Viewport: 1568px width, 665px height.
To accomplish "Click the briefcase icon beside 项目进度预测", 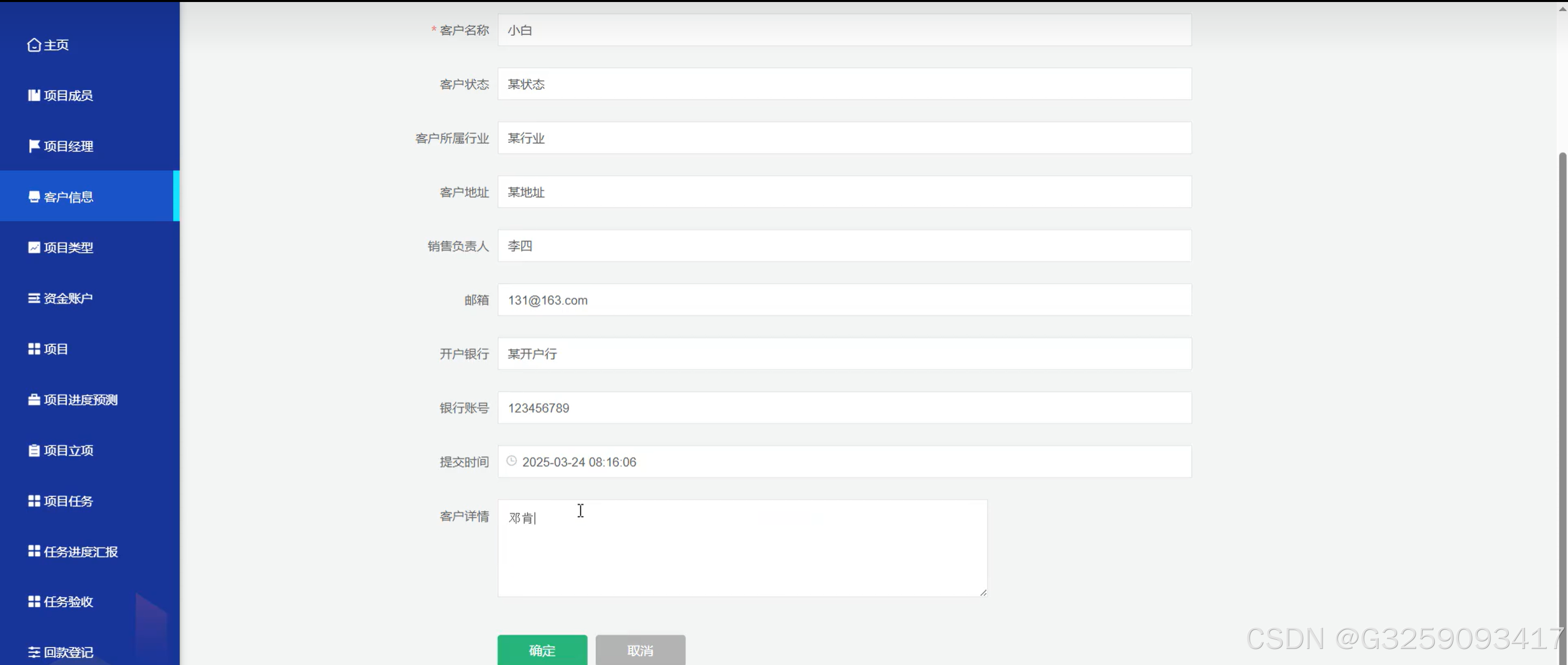I will 34,399.
